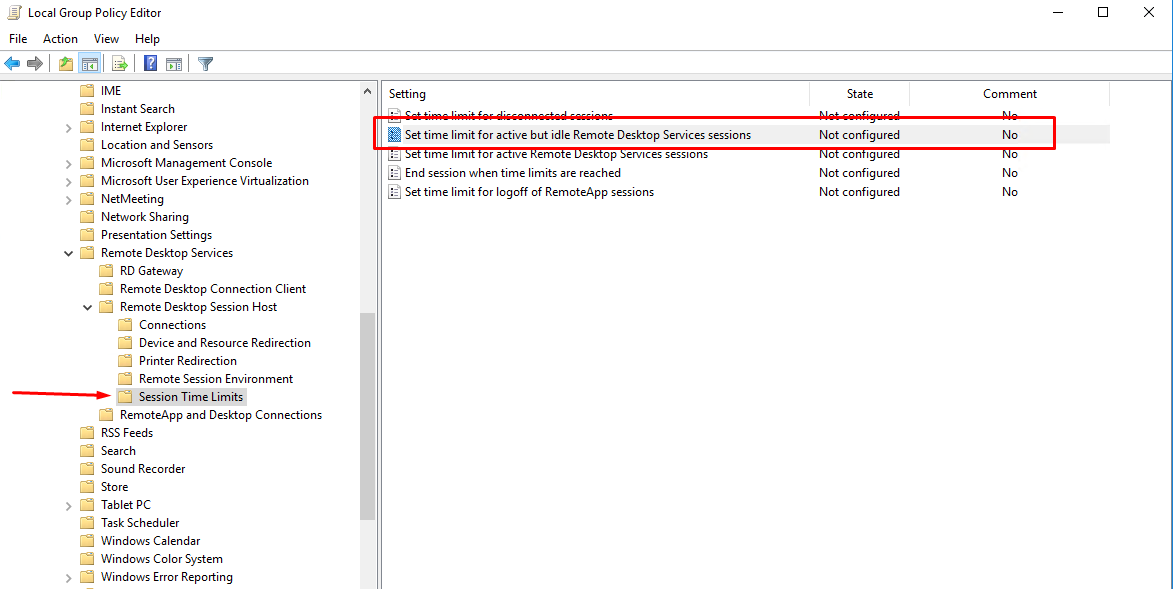Click the Back arrow toolbar icon
Screen dimensions: 1173x589
(x=12, y=64)
